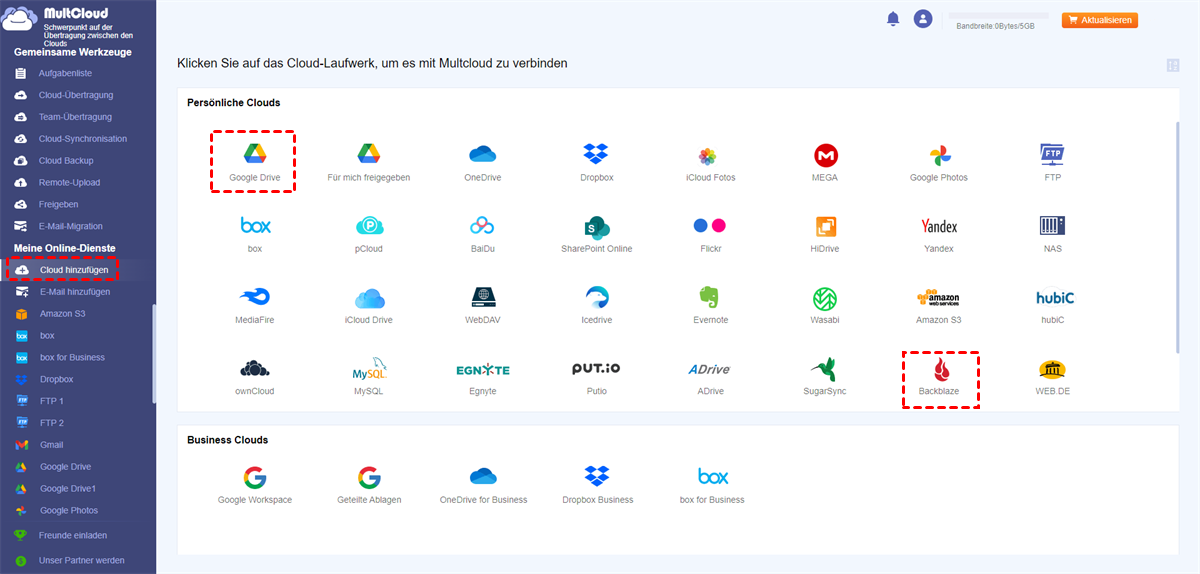1200x574 pixels.
Task: Select the Google Drive cloud icon
Action: pyautogui.click(x=254, y=154)
